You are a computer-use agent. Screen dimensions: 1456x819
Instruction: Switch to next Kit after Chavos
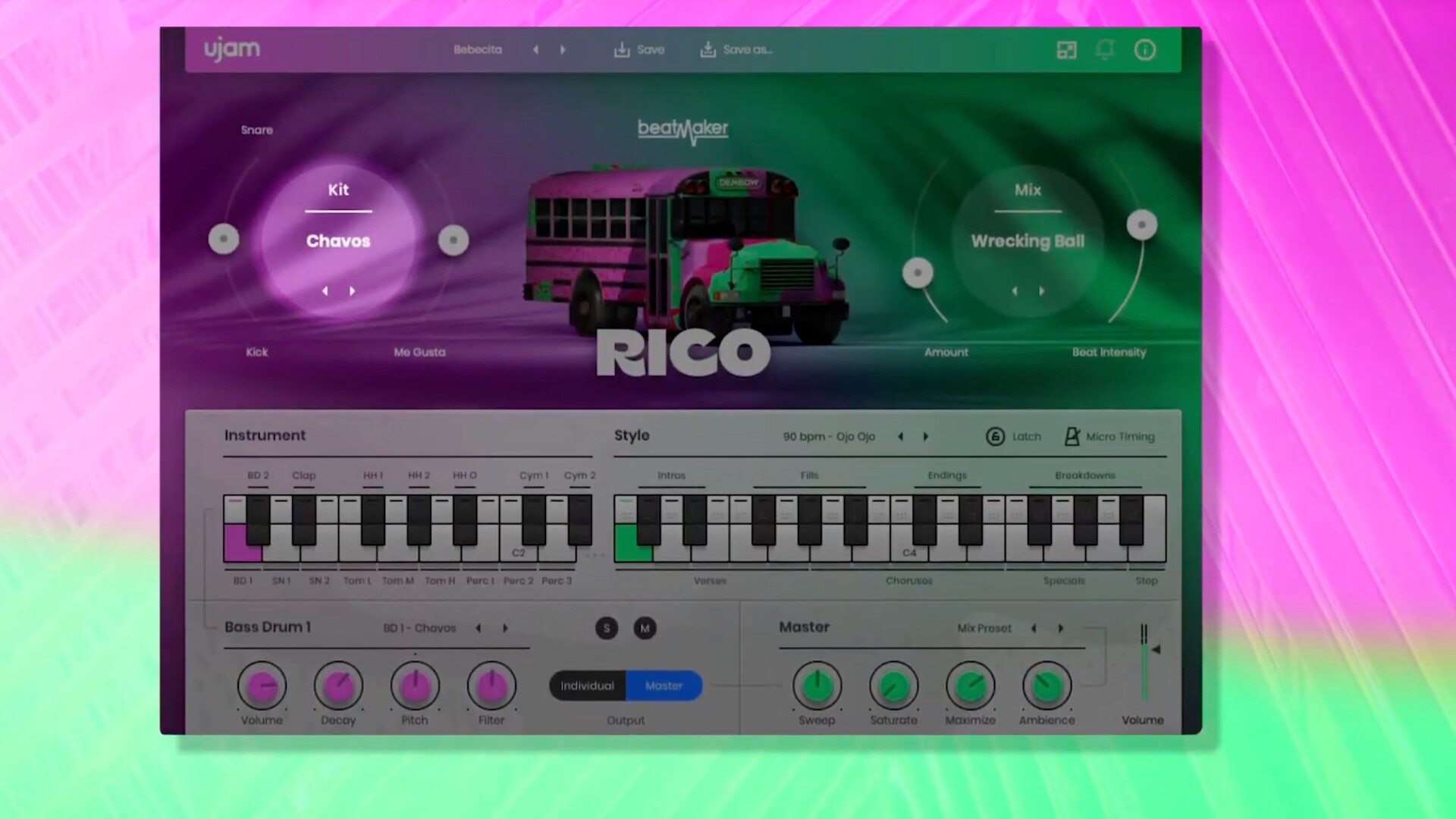coord(352,291)
